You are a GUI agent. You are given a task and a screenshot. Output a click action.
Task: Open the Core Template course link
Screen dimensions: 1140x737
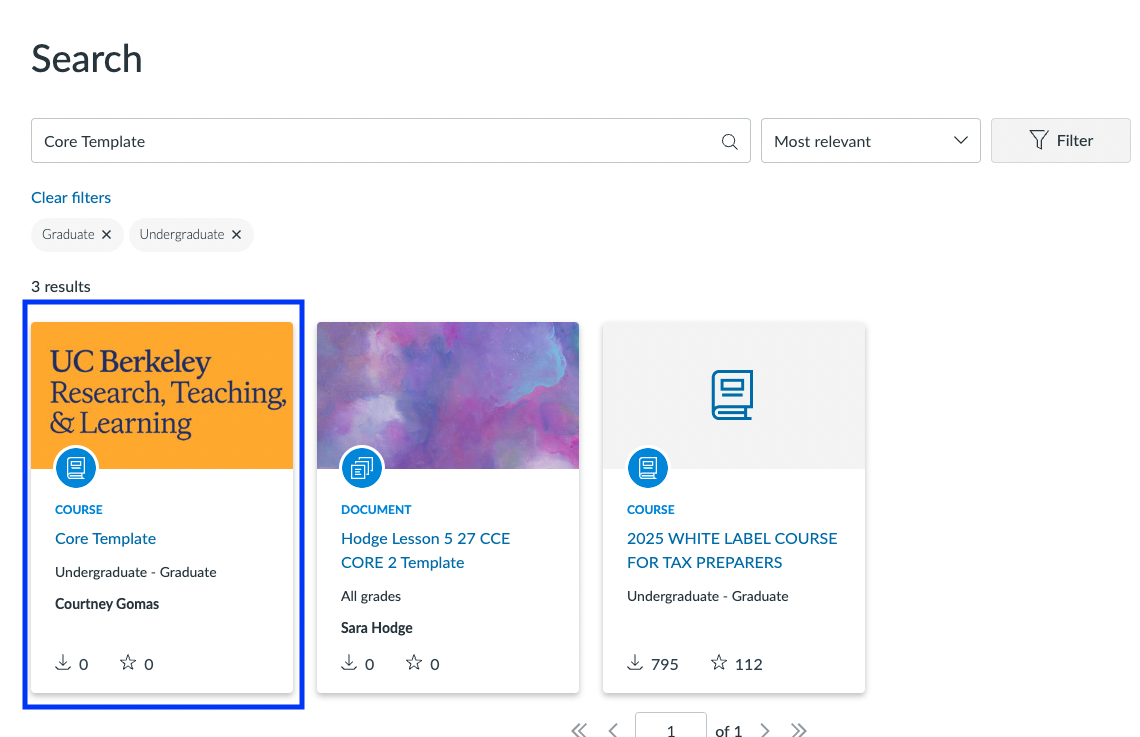coord(105,539)
